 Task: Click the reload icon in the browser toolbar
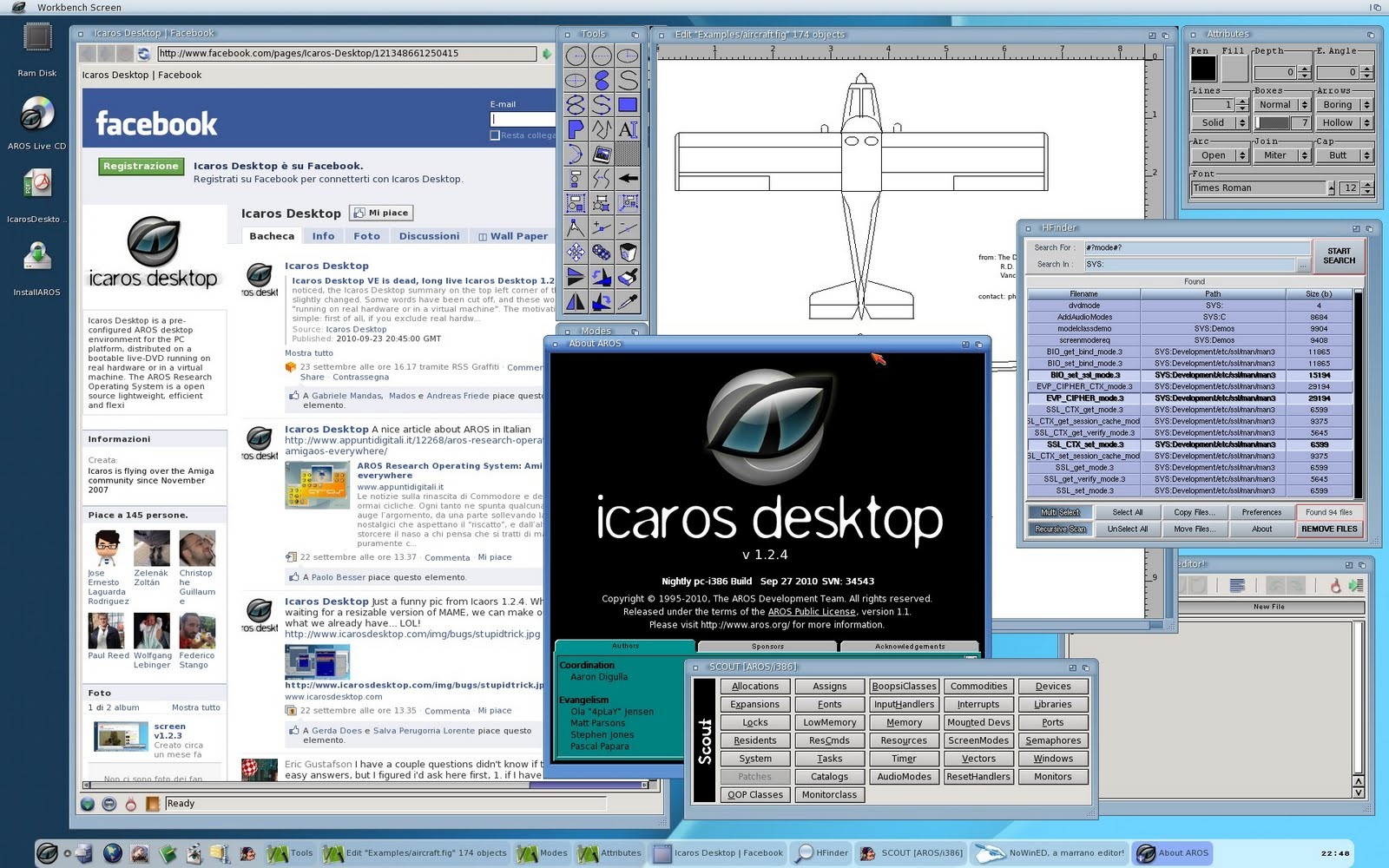coord(143,54)
